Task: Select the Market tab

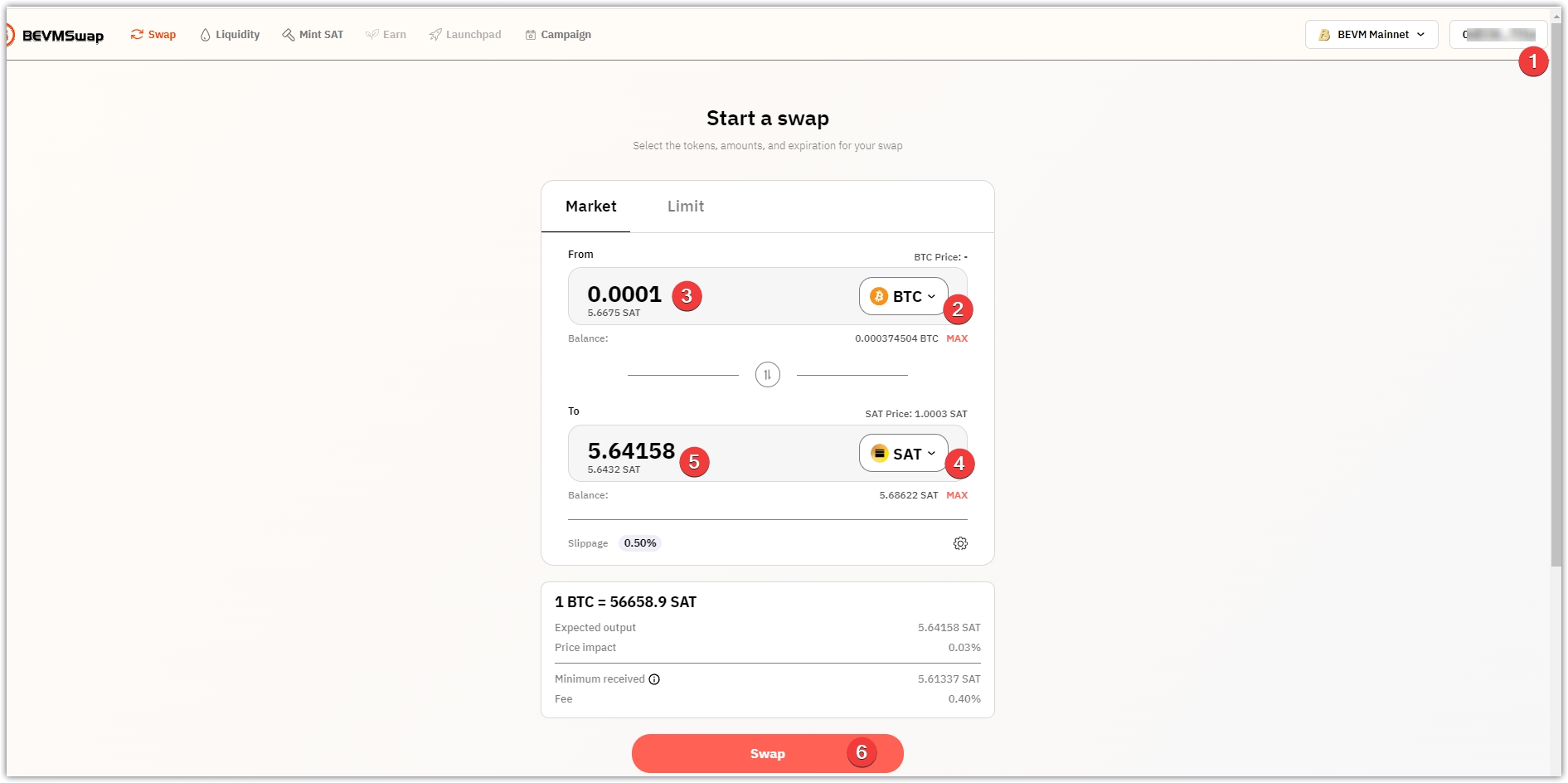Action: click(590, 207)
